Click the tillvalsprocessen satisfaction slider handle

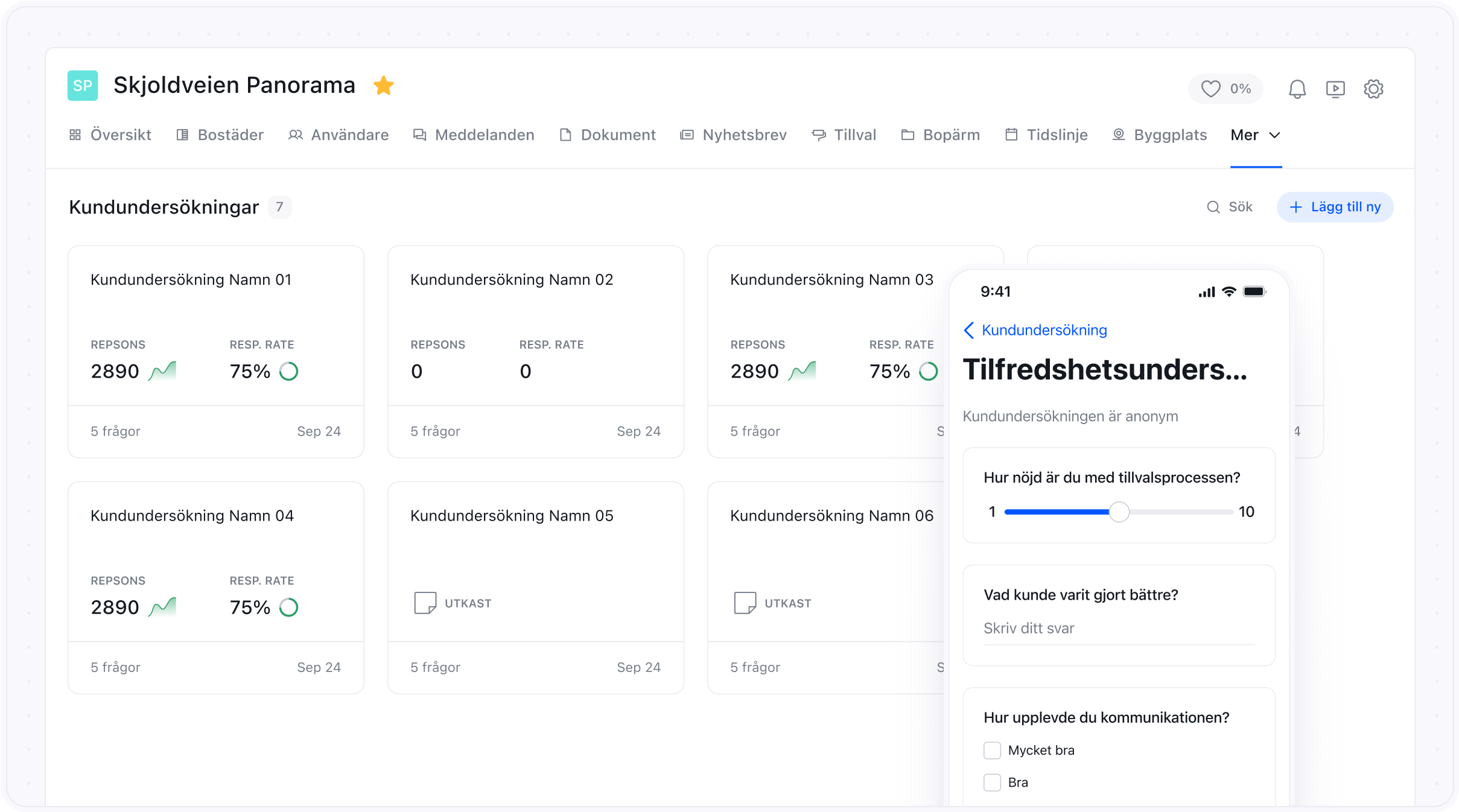point(1119,512)
